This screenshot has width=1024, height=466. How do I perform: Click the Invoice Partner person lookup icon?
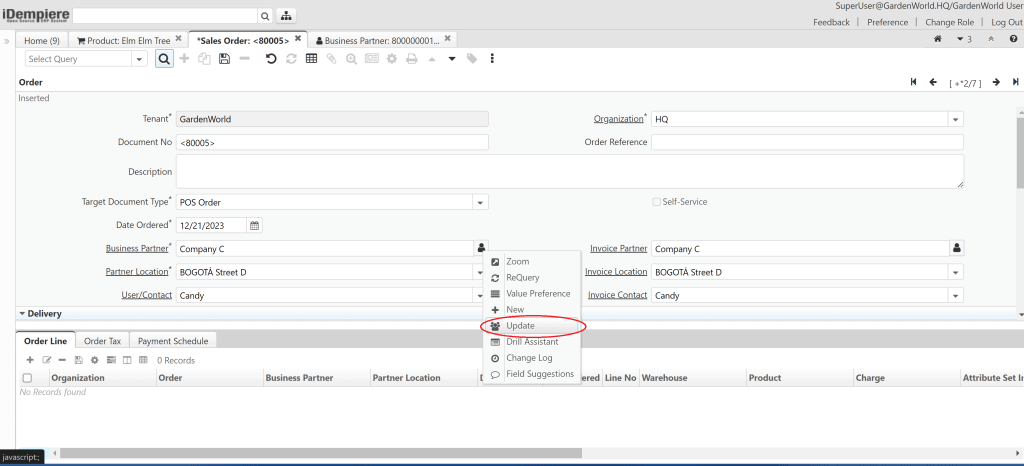(956, 248)
